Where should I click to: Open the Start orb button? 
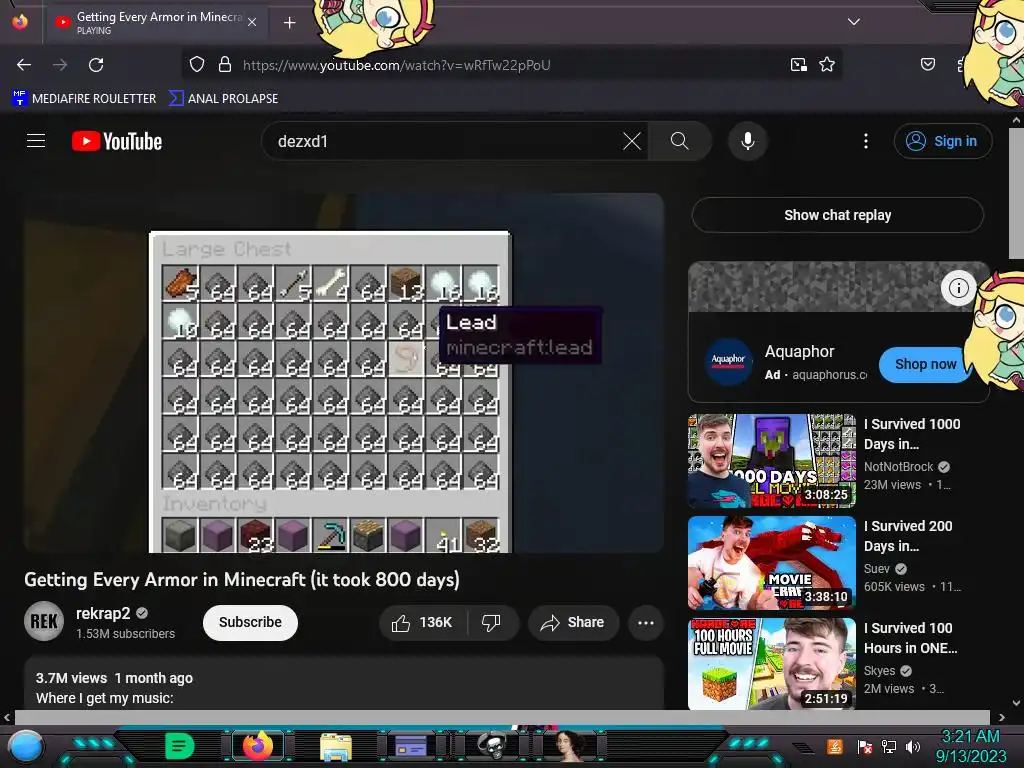(25, 747)
